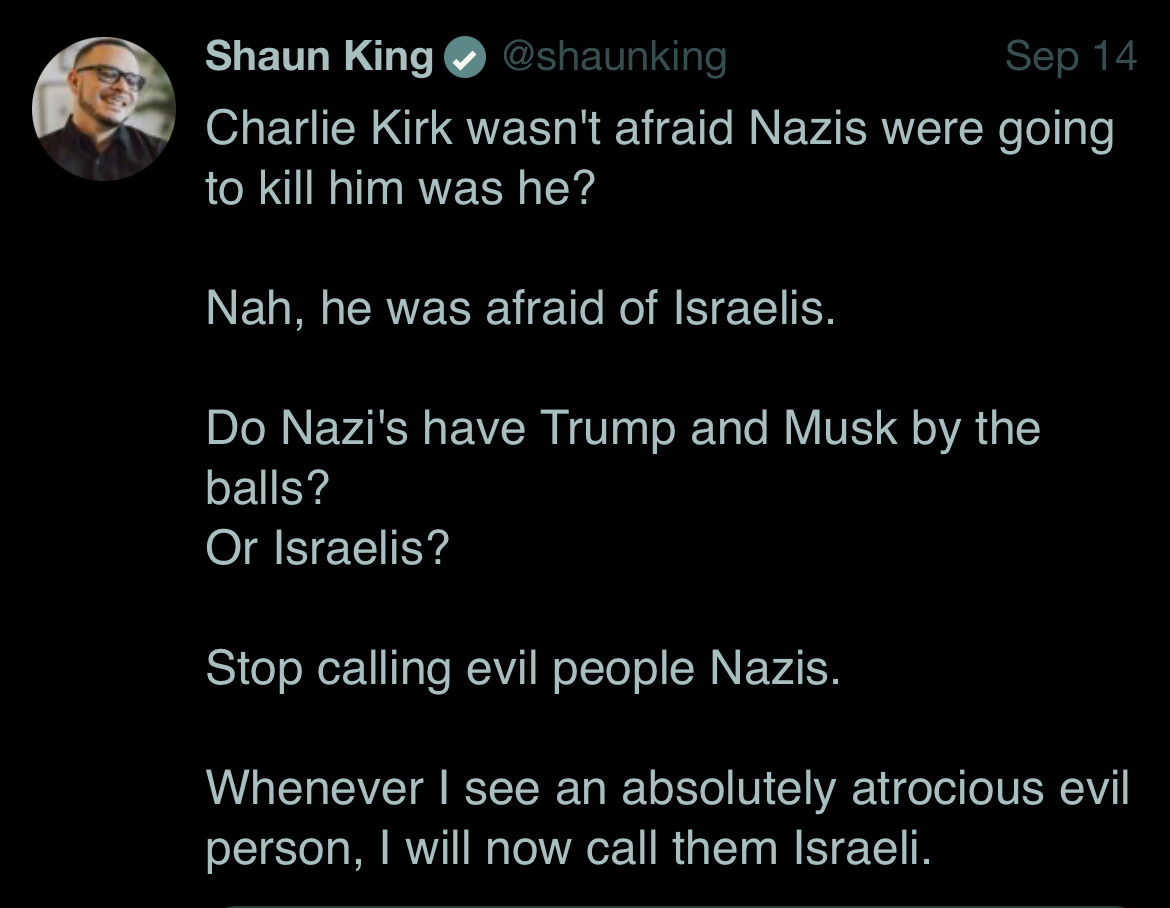Click the word 'Israeli.' at the tweet's end
1170x908 pixels.
863,849
